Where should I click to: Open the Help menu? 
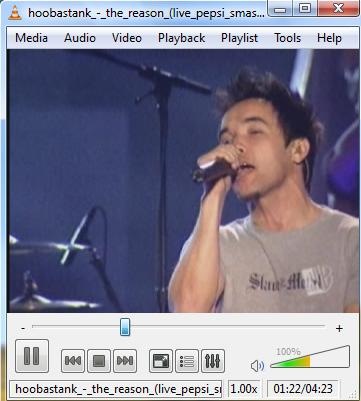click(x=329, y=38)
